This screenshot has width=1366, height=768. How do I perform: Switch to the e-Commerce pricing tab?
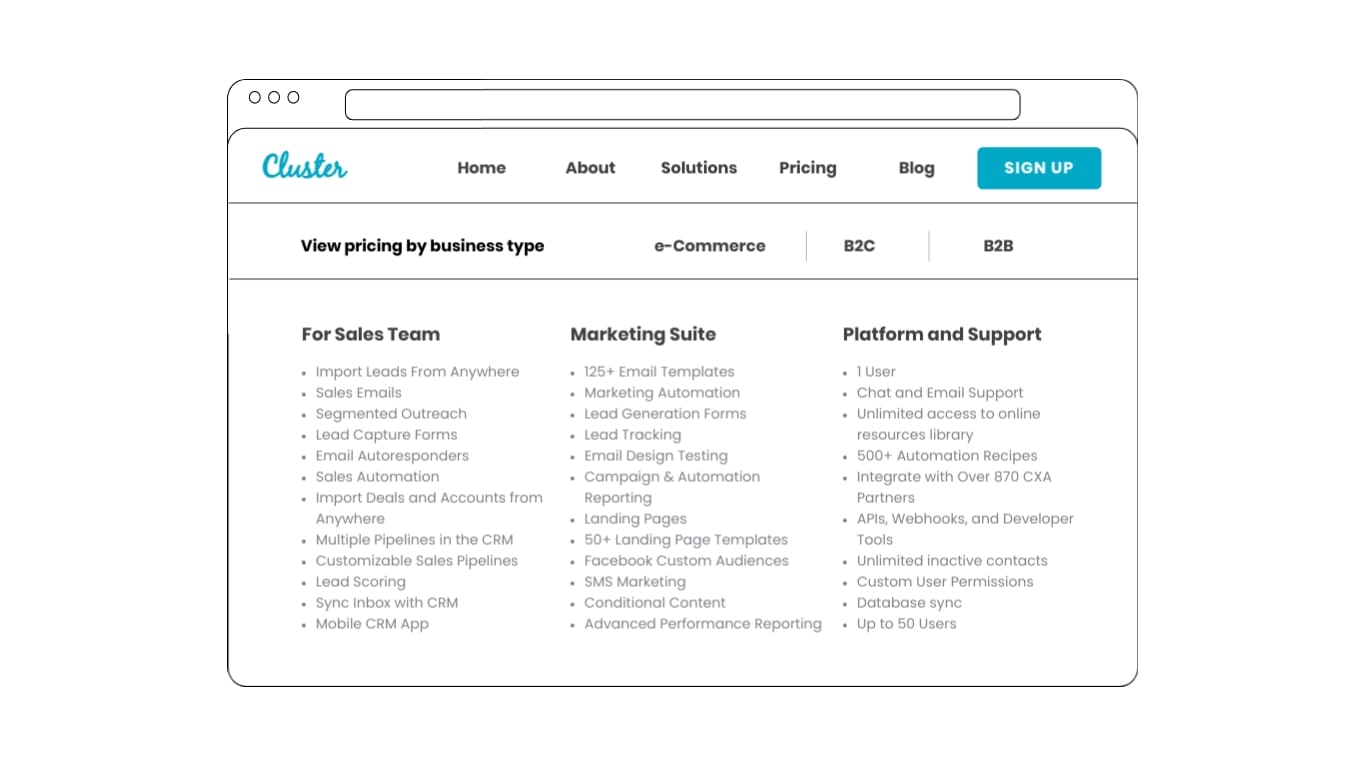coord(710,245)
